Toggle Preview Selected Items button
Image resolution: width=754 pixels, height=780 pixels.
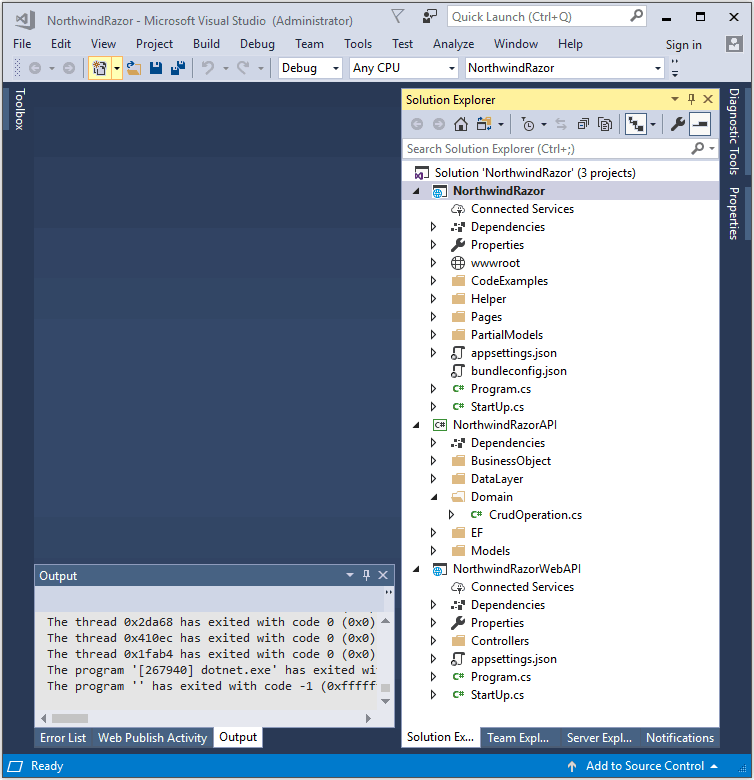pyautogui.click(x=700, y=124)
